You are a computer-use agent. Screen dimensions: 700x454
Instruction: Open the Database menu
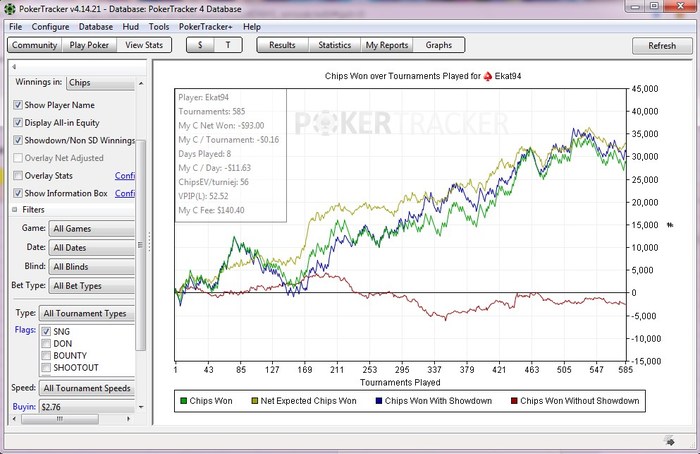[x=96, y=27]
